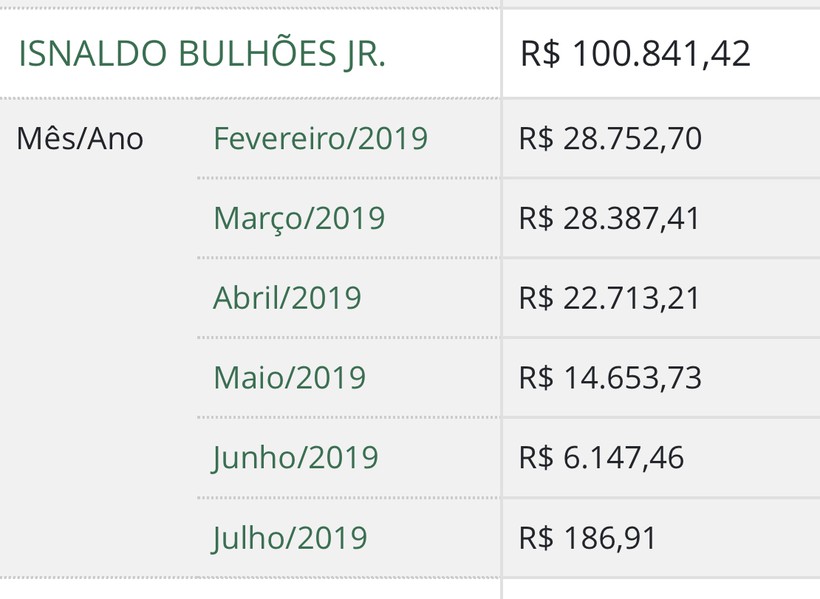Open the Junho/2019 month link

[295, 458]
